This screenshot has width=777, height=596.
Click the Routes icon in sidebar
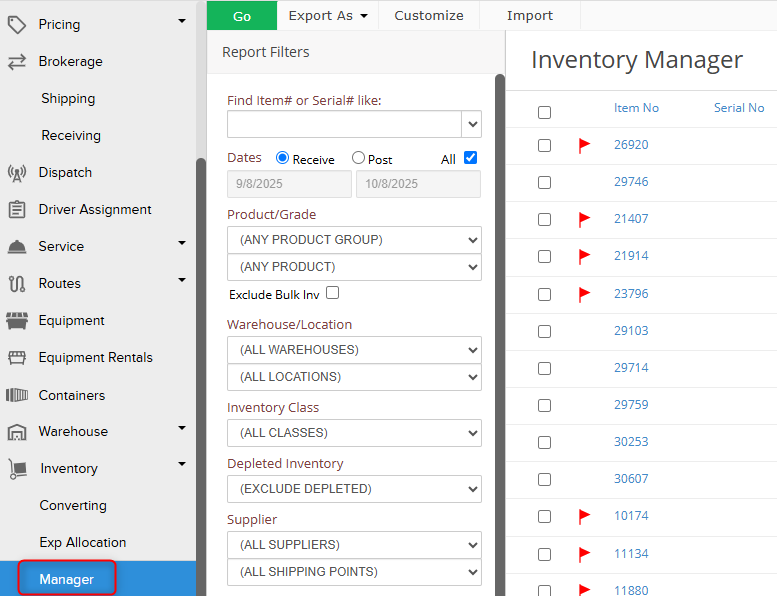pos(16,284)
